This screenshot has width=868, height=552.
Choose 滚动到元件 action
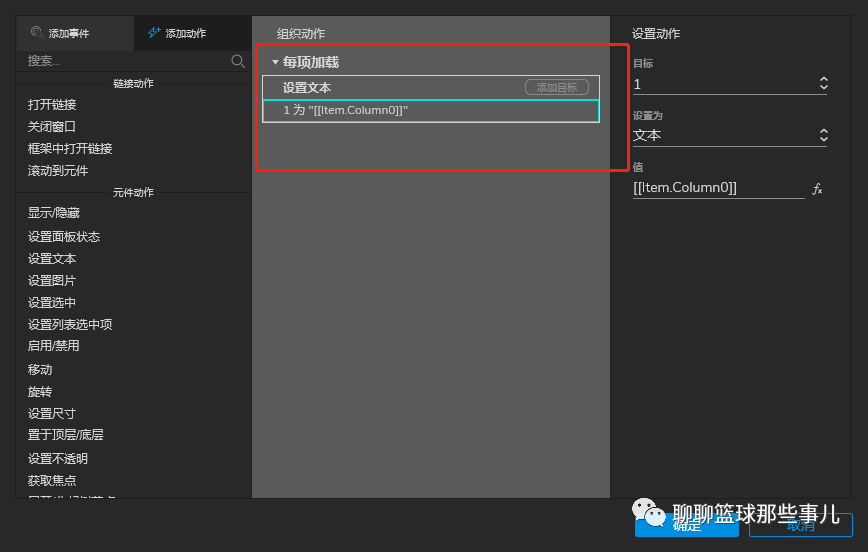tap(58, 171)
